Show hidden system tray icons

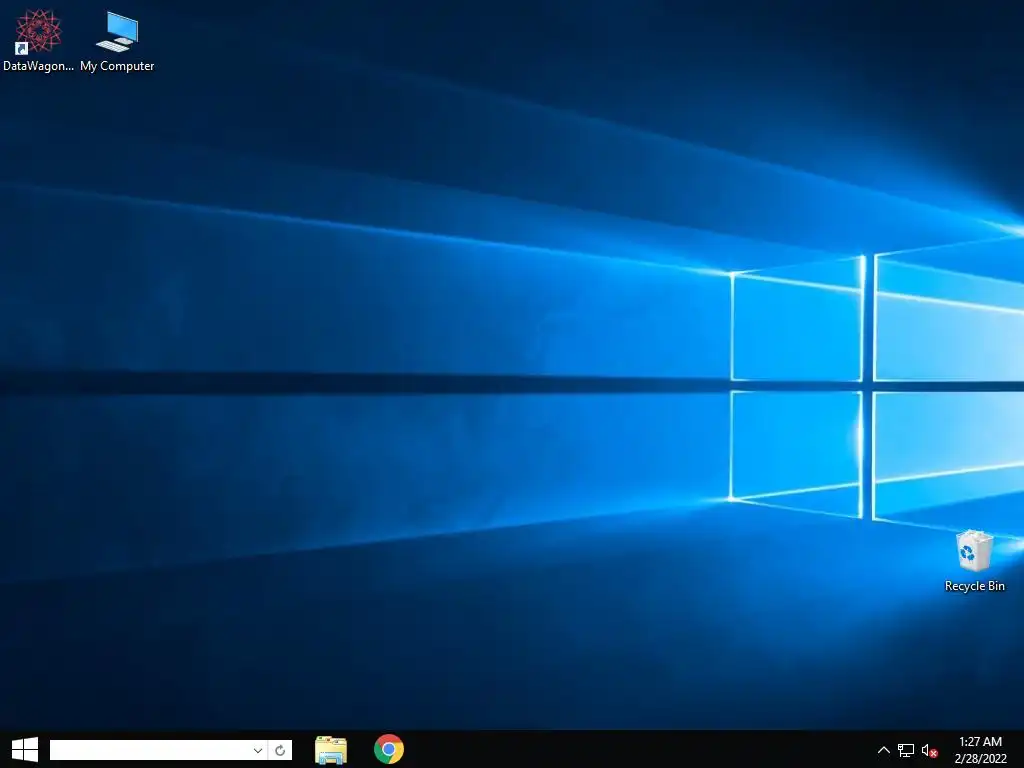(x=884, y=750)
